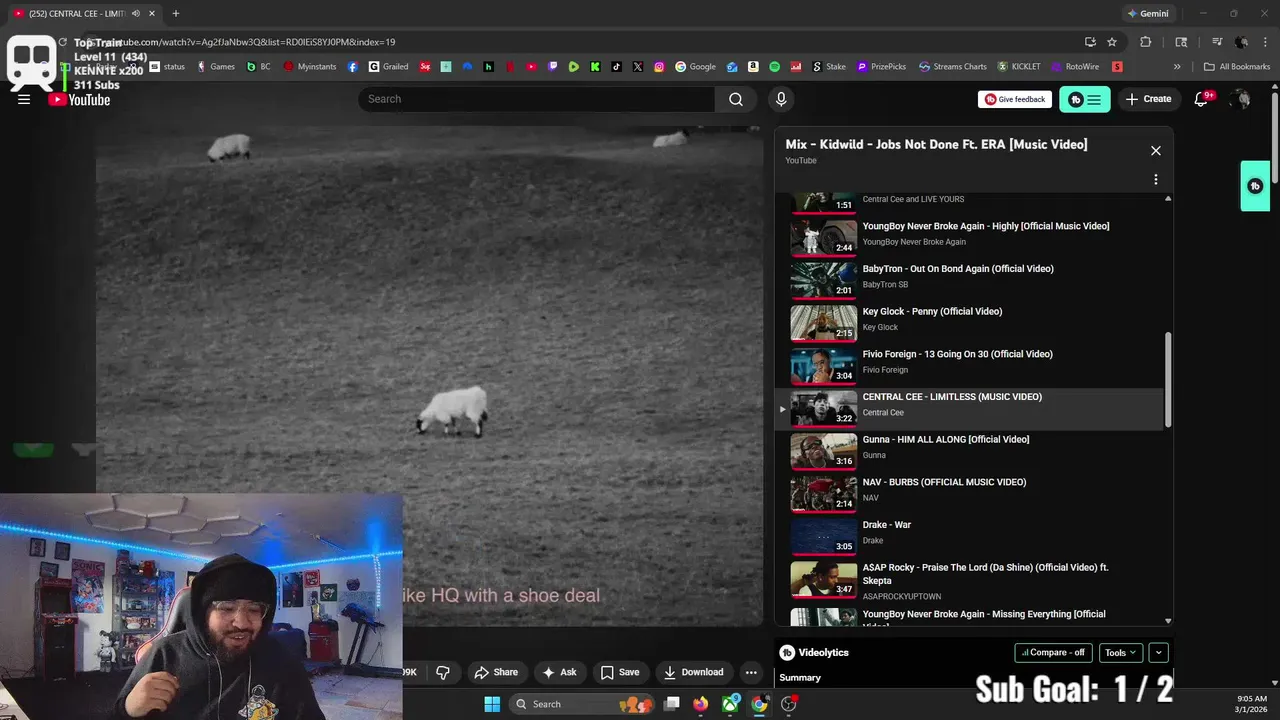Open the RotoWire bookmark
This screenshot has width=1280, height=720.
(x=1075, y=67)
